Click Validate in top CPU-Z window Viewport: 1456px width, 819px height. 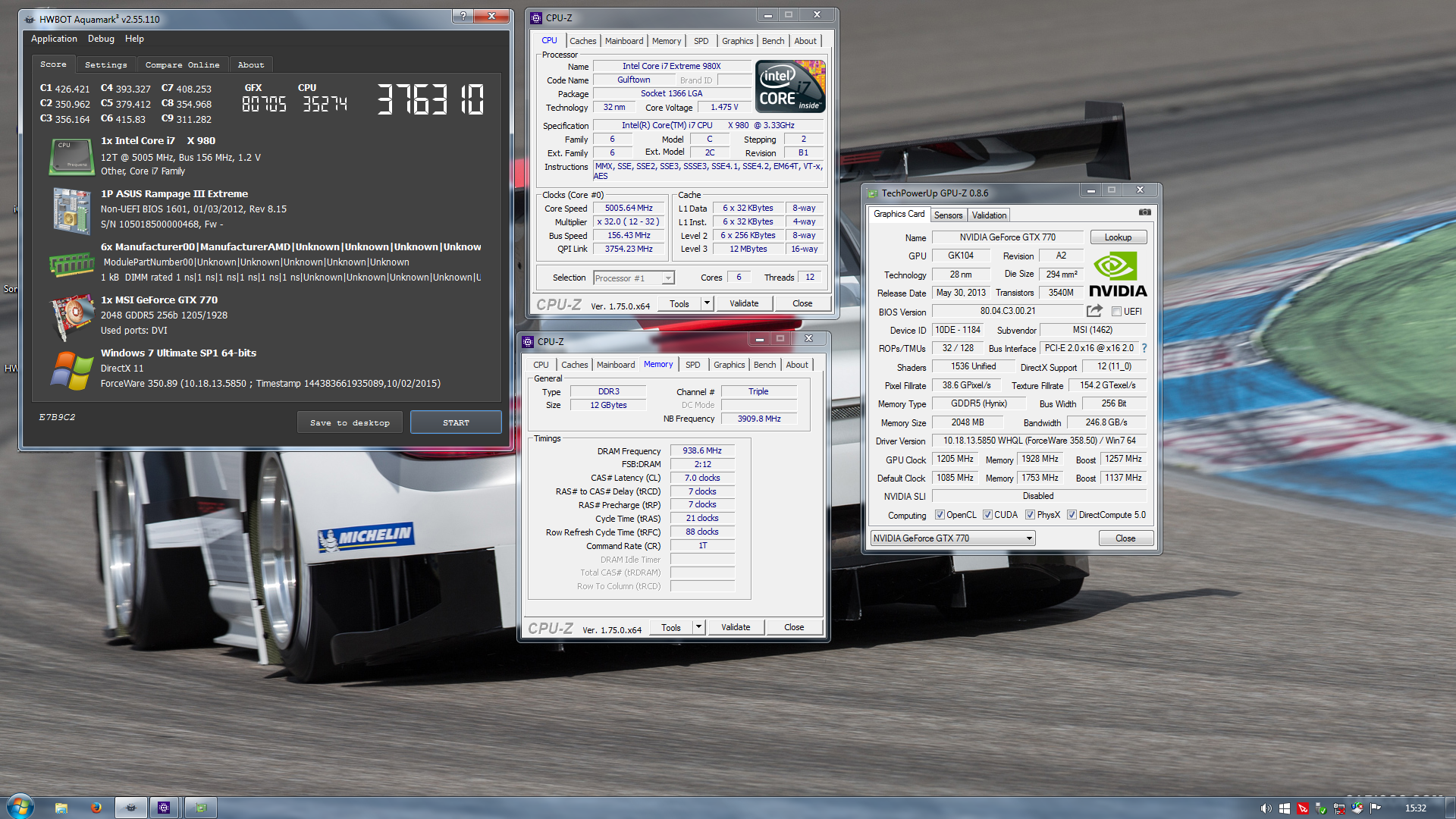tap(744, 303)
